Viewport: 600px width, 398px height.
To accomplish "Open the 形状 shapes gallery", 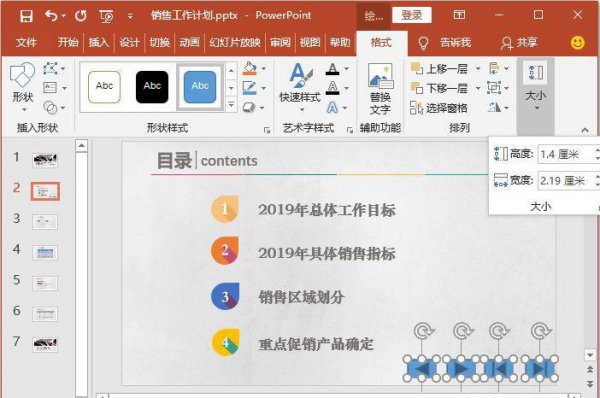I will (x=23, y=88).
